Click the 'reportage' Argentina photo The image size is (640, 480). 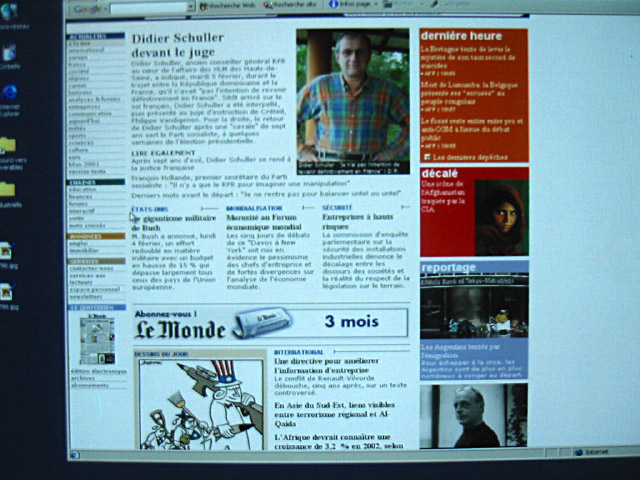(474, 306)
